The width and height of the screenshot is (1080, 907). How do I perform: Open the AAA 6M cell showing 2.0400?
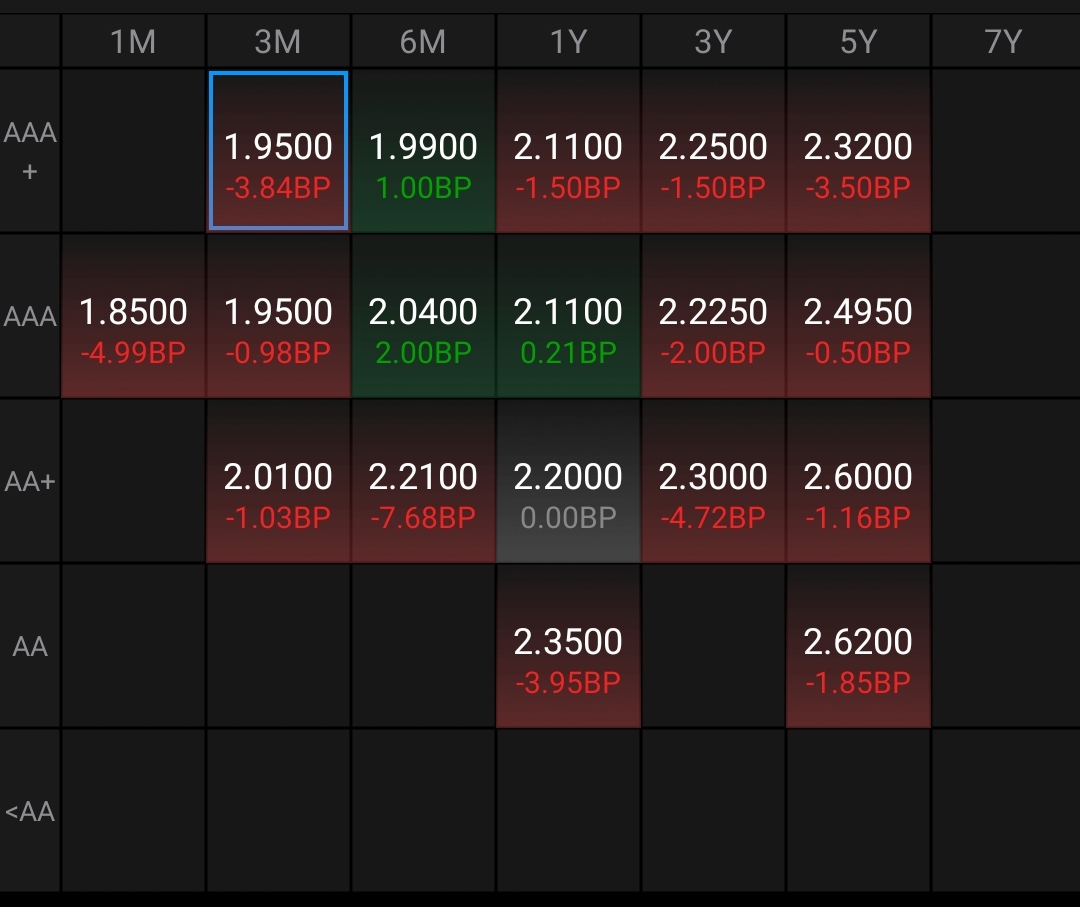(x=423, y=316)
